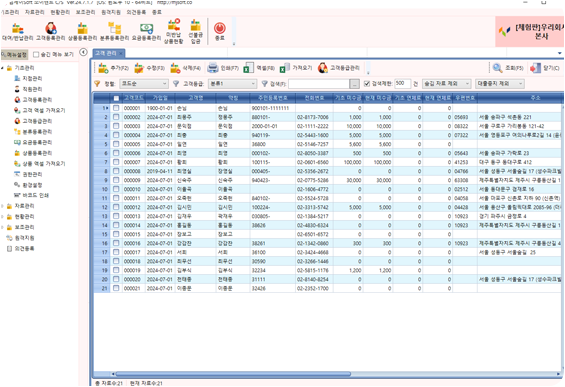Toggle the 검색제한 checkbox
The image size is (565, 387).
point(367,84)
